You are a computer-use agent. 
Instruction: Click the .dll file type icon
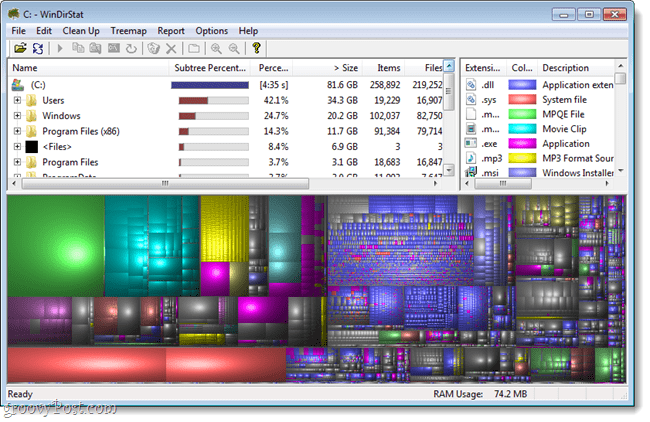(x=471, y=85)
